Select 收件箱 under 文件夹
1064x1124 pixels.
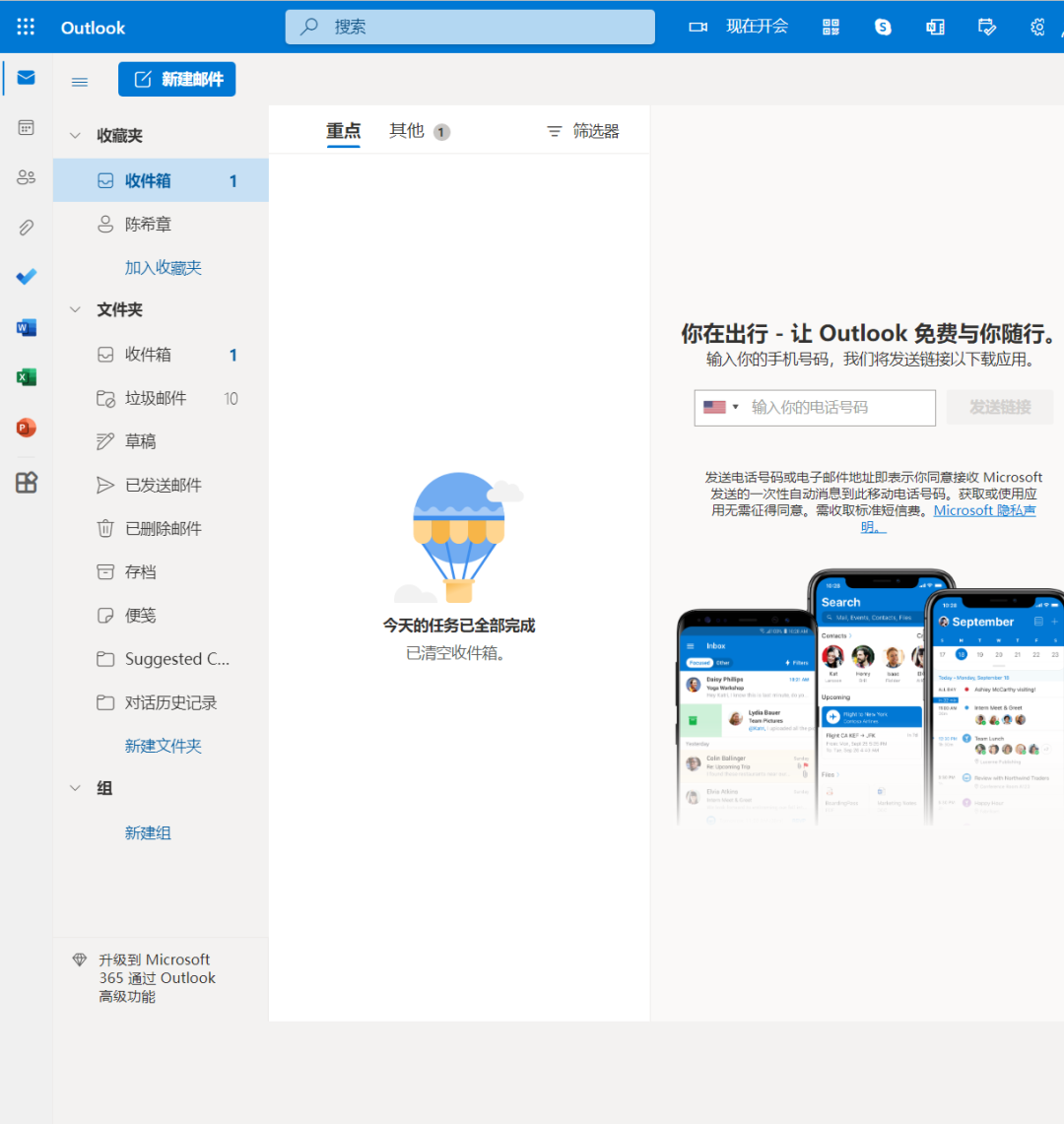click(162, 355)
